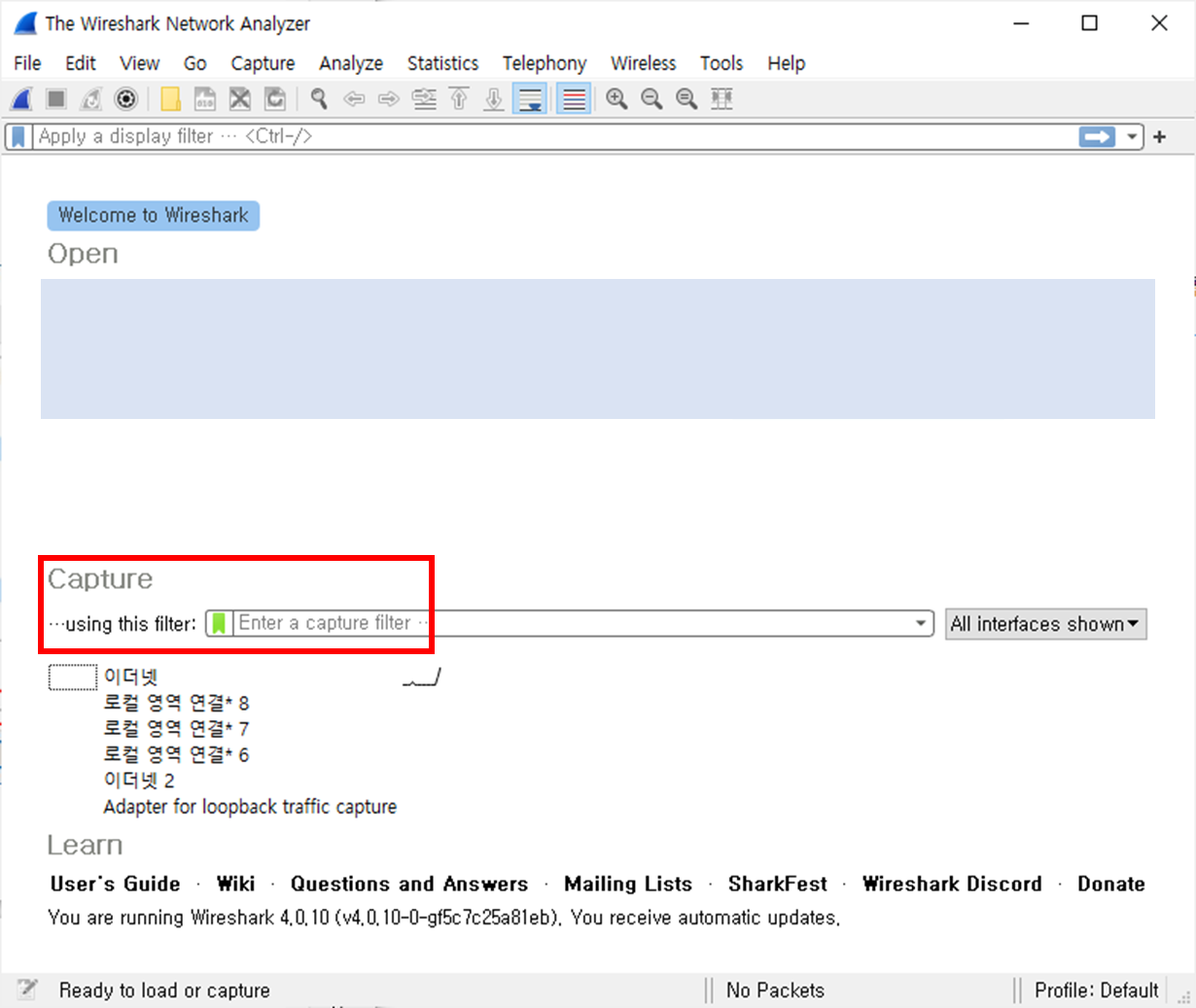Select the 이더넷 interface
Image resolution: width=1196 pixels, height=1008 pixels.
(130, 677)
